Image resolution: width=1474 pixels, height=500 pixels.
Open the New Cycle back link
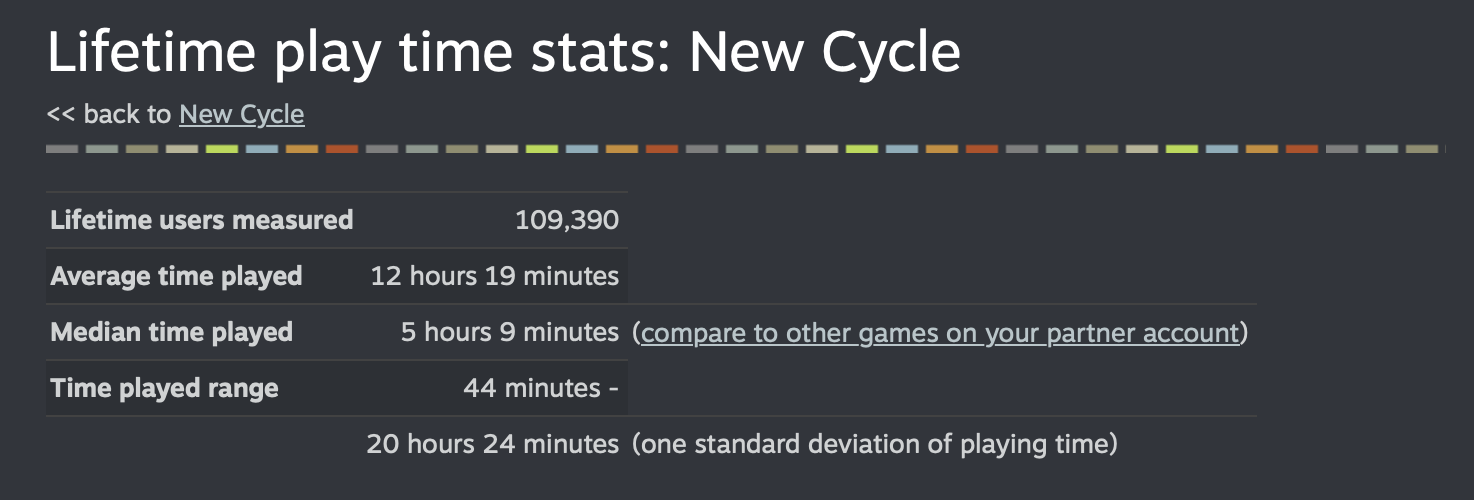coord(241,115)
